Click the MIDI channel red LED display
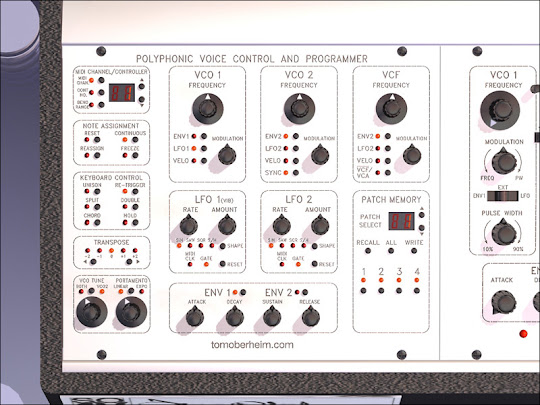The image size is (540, 405). pyautogui.click(x=122, y=93)
